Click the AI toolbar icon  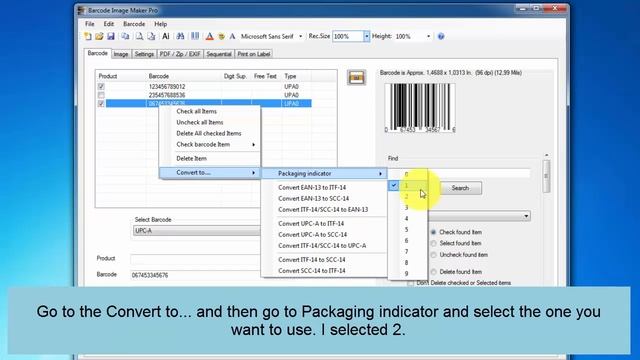point(166,36)
